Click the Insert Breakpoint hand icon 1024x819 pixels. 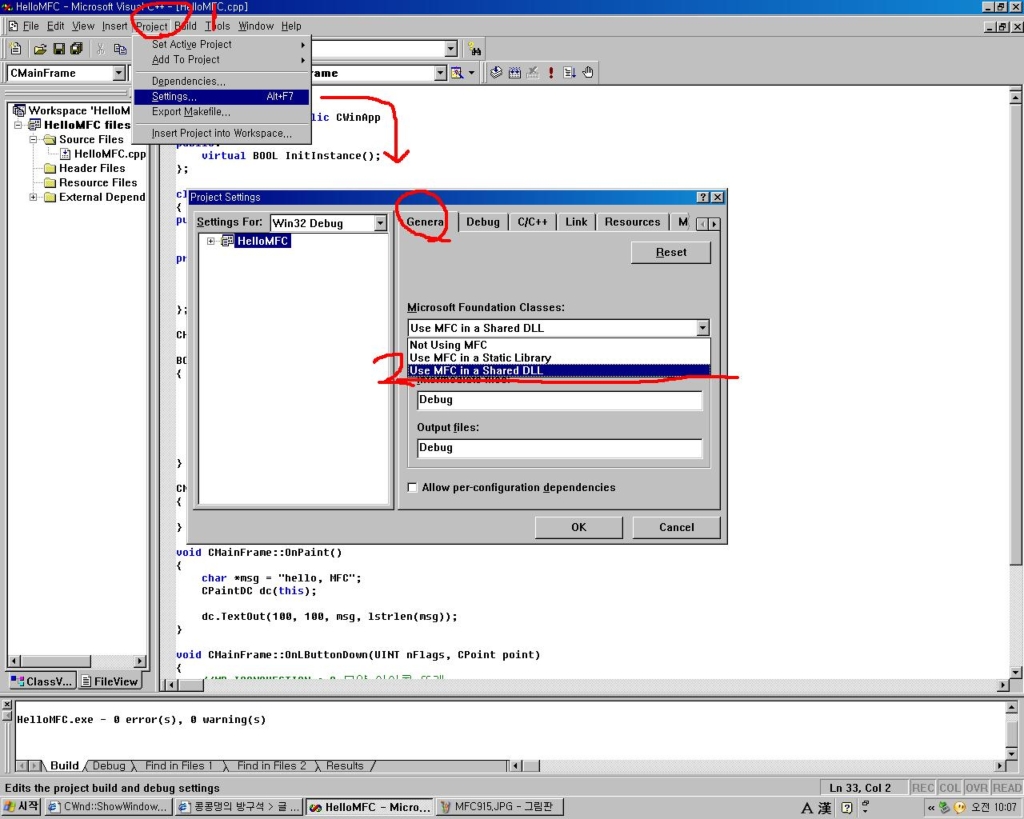coord(588,72)
